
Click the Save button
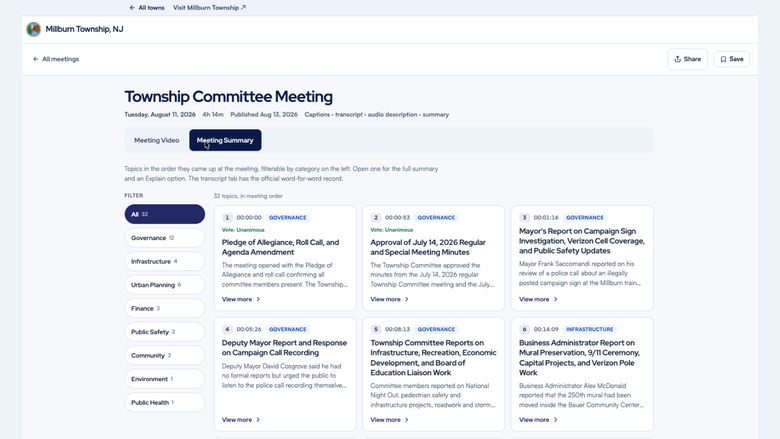tap(732, 59)
